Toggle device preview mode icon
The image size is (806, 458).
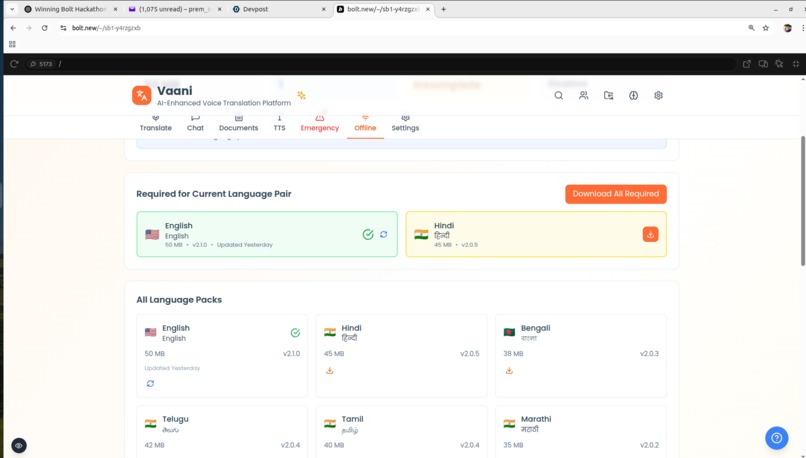(x=763, y=64)
